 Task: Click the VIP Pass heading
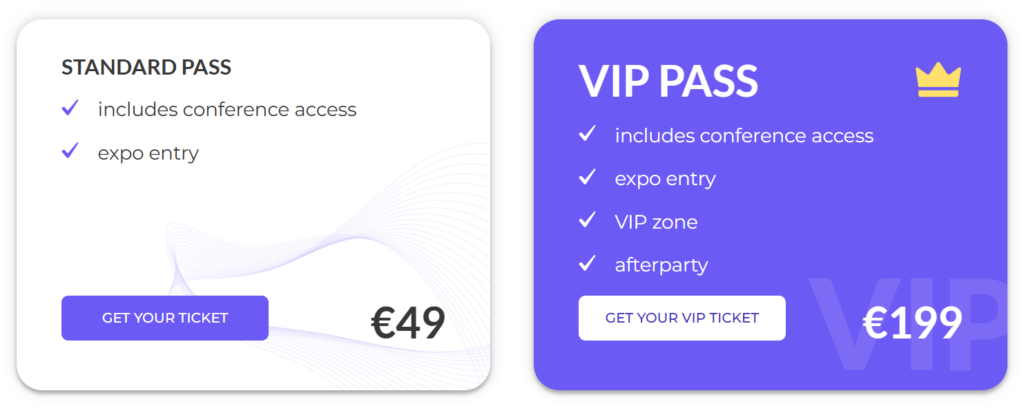668,81
